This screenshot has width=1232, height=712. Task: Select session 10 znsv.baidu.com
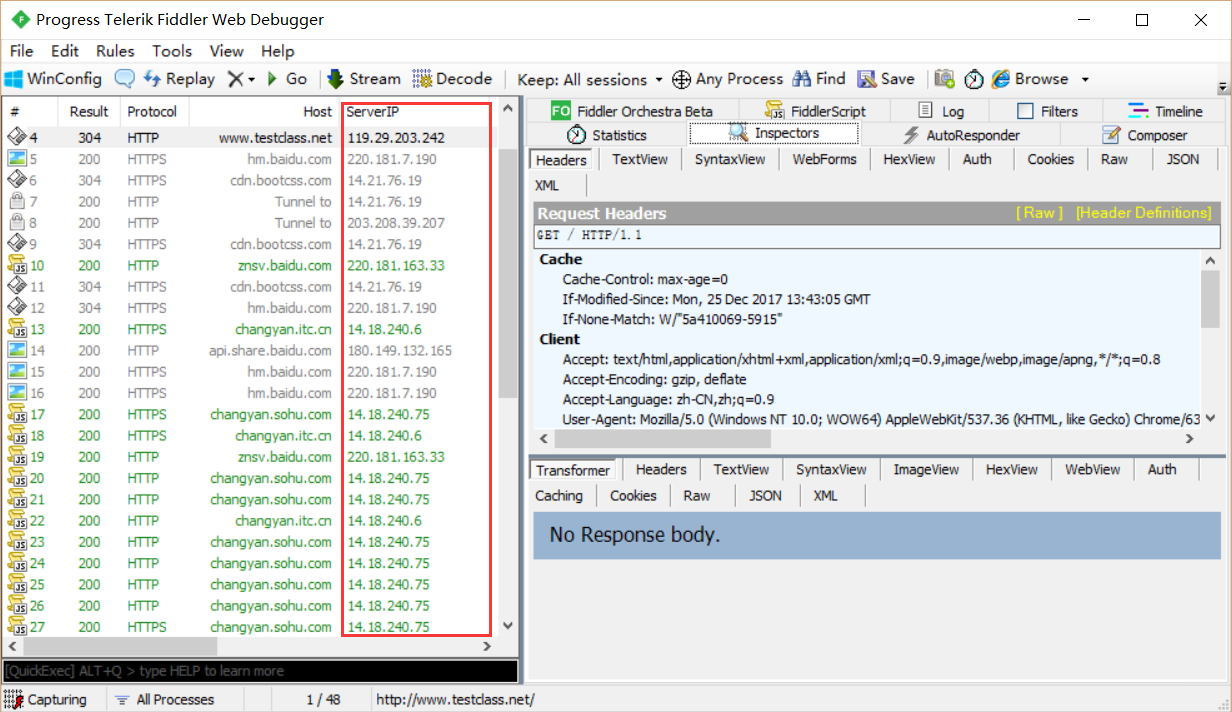(248, 265)
